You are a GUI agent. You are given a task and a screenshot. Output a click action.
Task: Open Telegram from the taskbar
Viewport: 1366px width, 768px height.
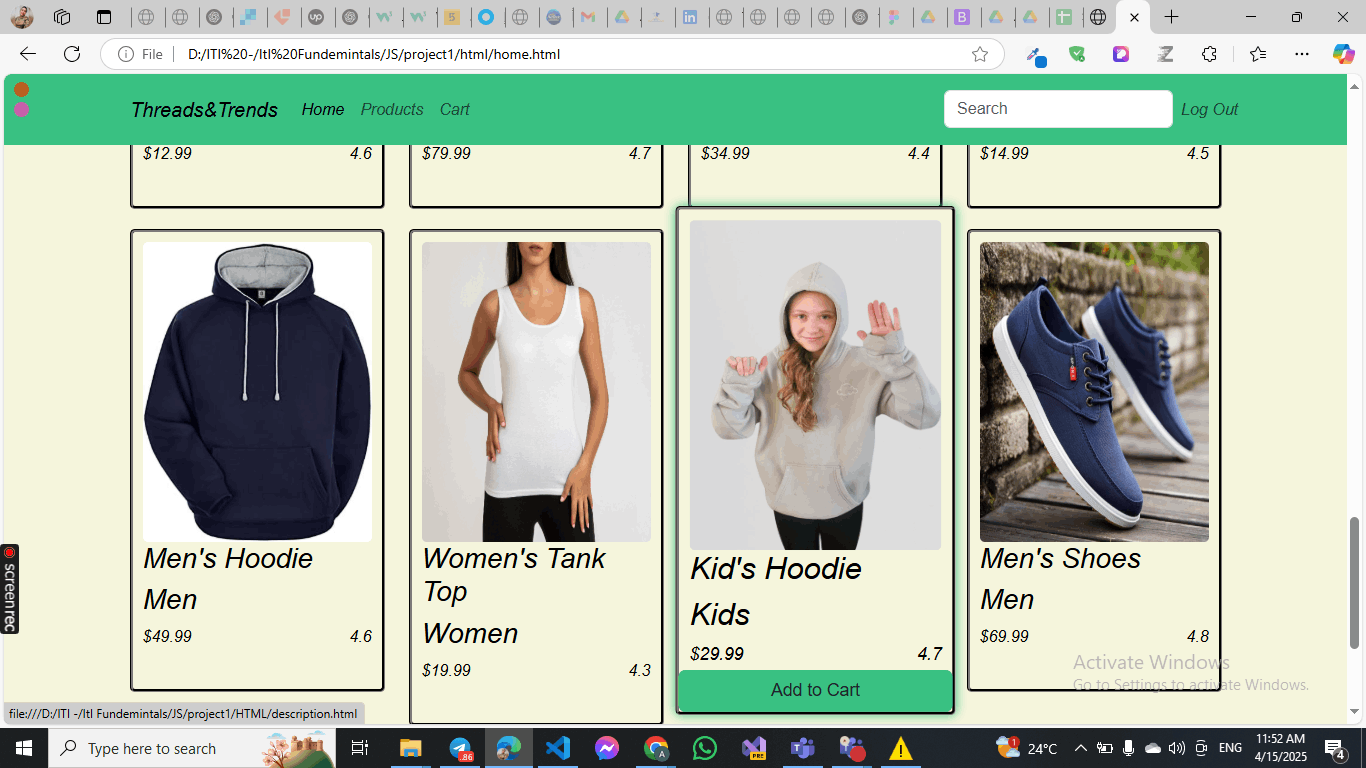[460, 748]
